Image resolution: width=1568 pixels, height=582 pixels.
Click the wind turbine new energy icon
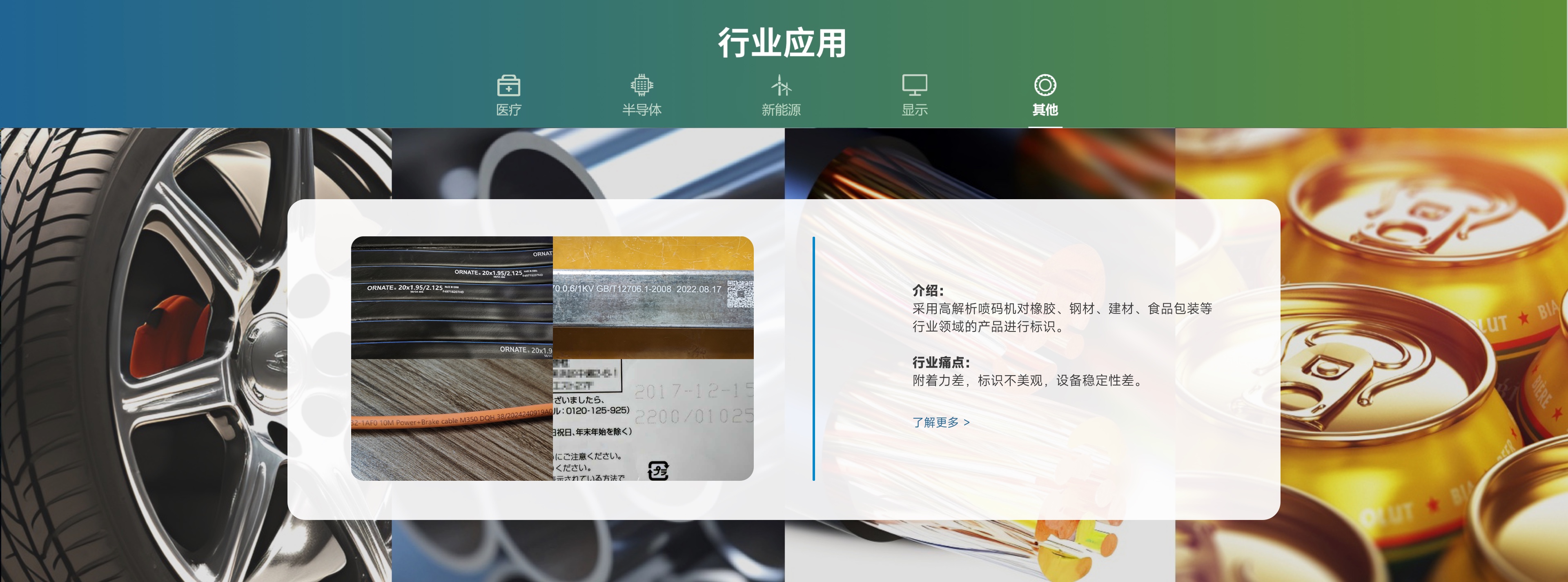tap(781, 85)
